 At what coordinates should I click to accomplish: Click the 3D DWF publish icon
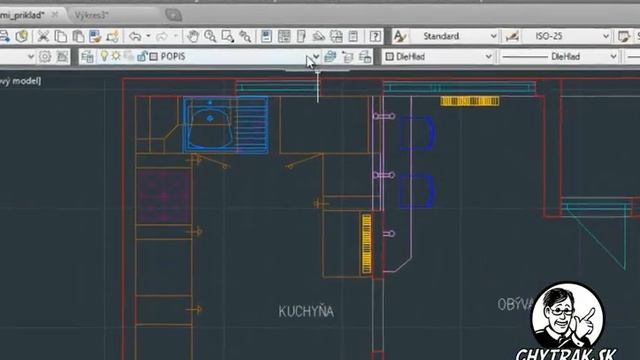(x=21, y=36)
